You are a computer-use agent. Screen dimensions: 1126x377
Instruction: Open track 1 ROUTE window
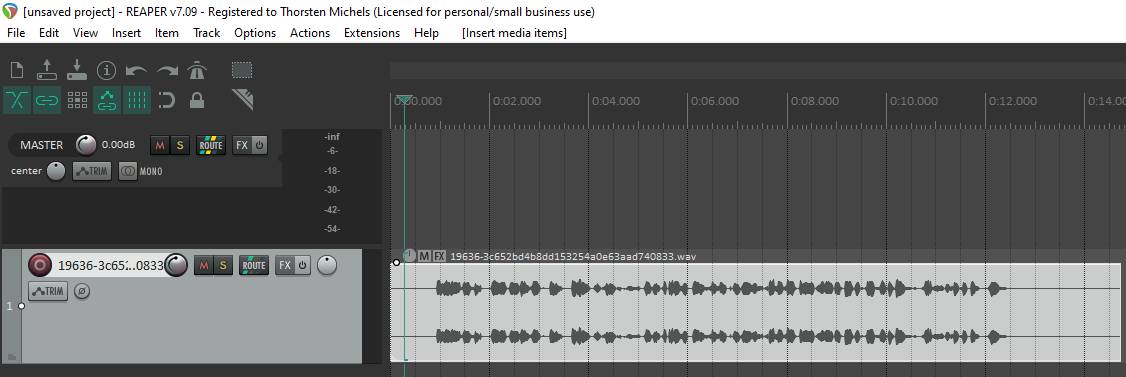click(254, 266)
